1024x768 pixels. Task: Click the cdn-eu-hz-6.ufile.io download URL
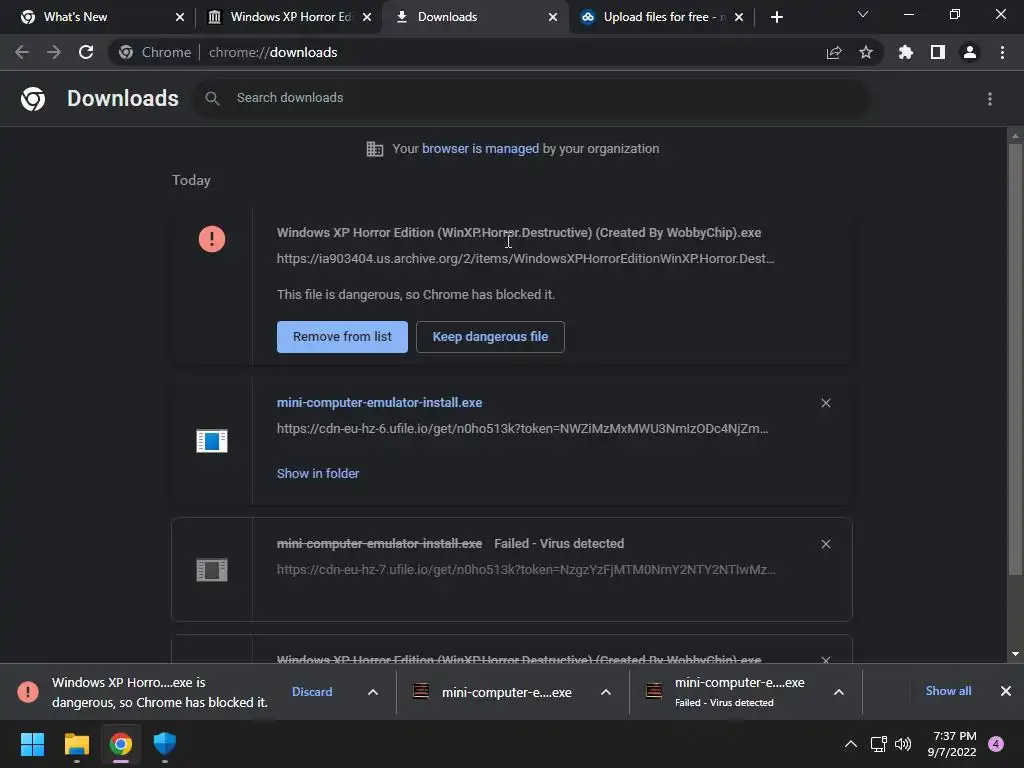pyautogui.click(x=522, y=429)
